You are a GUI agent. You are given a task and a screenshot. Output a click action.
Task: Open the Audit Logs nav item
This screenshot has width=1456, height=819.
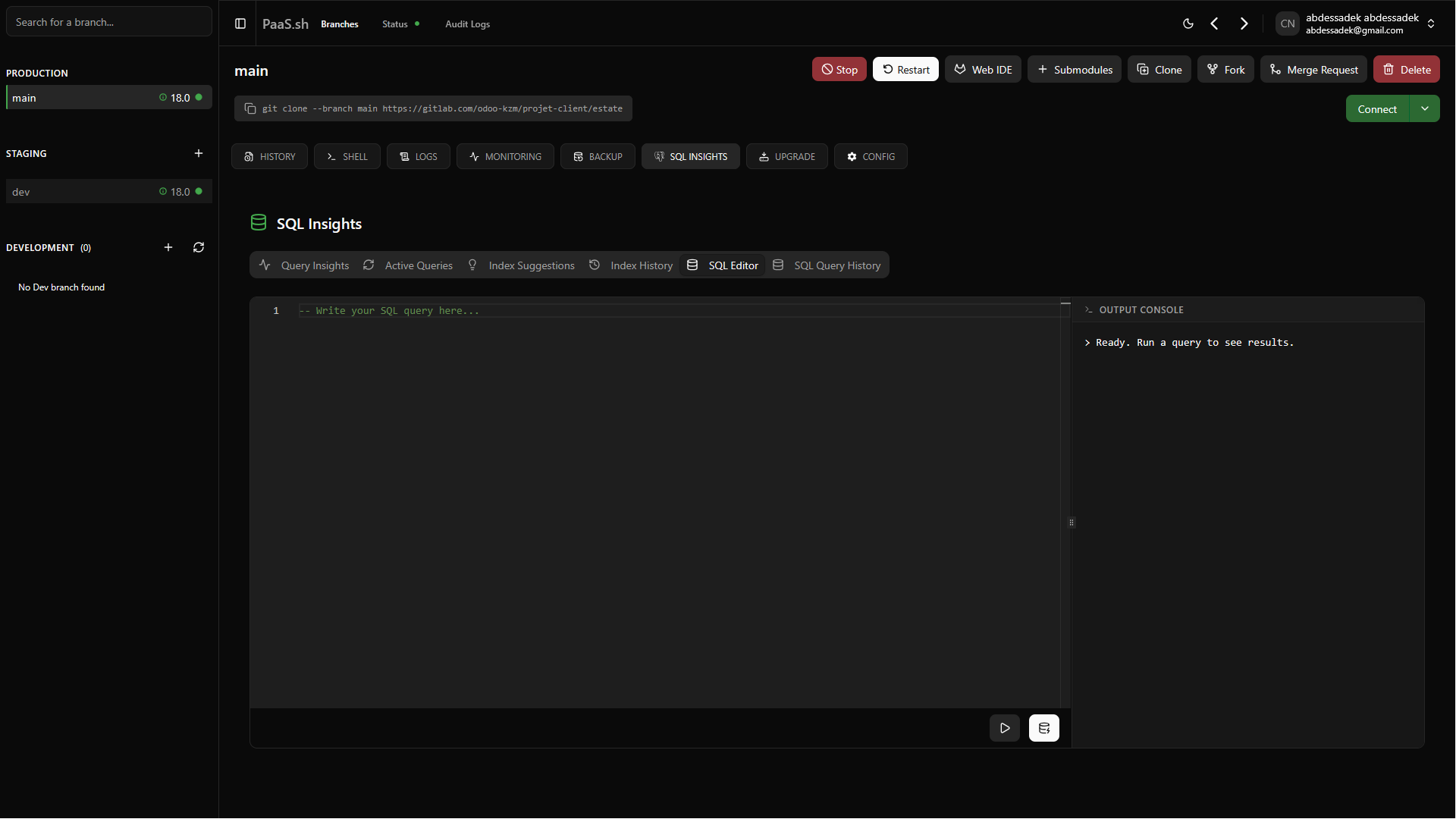click(468, 24)
